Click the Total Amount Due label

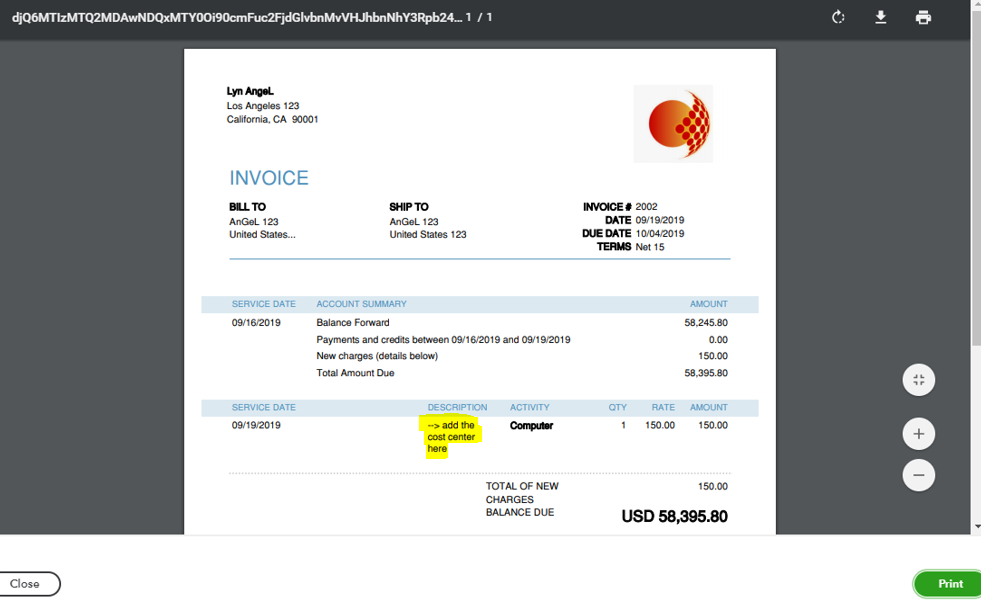[355, 373]
